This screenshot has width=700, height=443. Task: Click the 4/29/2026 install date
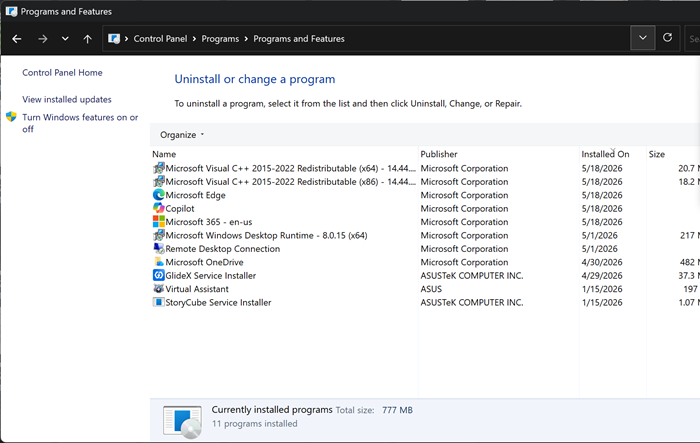point(602,276)
